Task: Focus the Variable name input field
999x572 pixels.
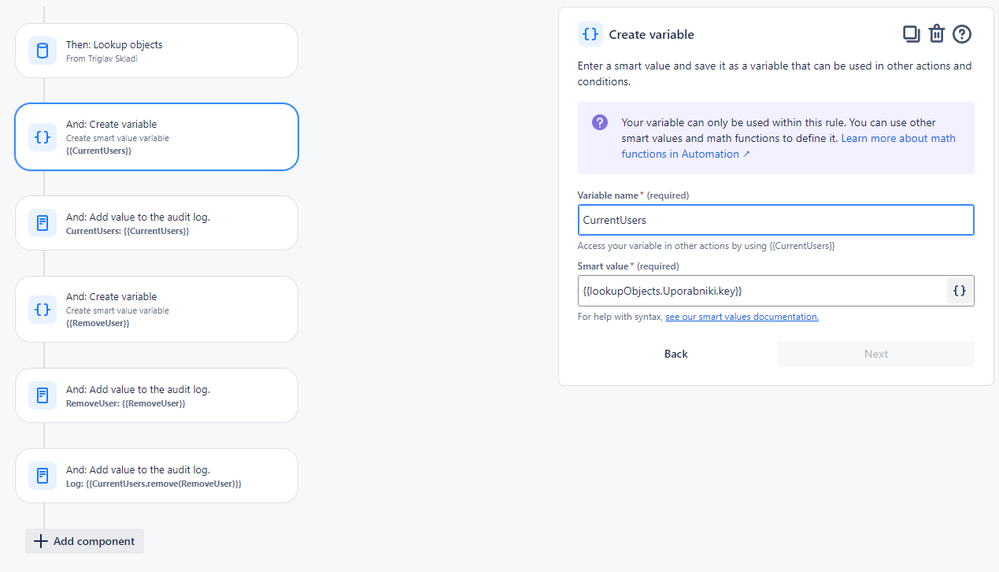Action: (775, 220)
